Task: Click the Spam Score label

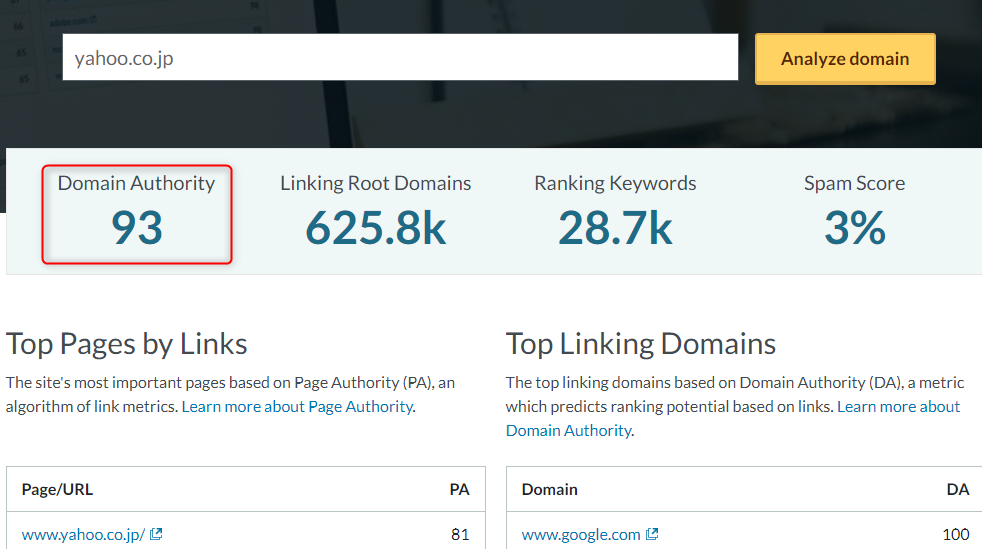Action: 854,183
